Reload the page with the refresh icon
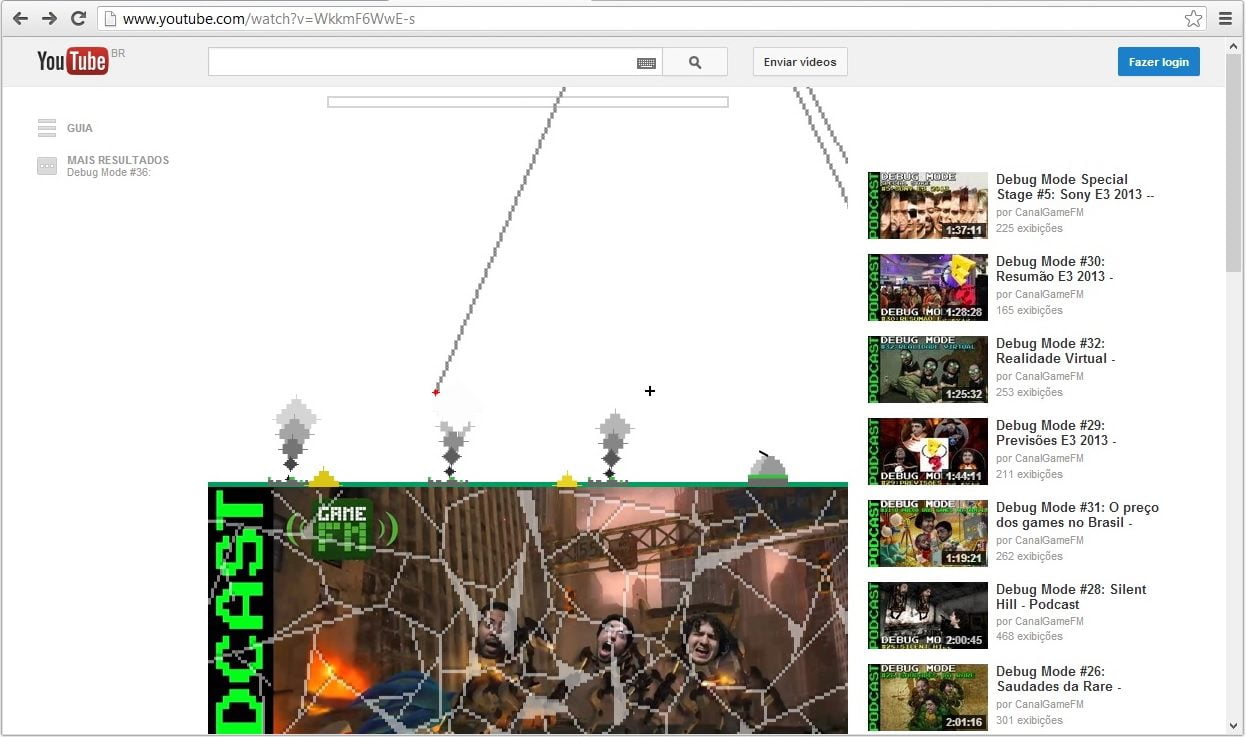The height and width of the screenshot is (737, 1246). pyautogui.click(x=78, y=18)
